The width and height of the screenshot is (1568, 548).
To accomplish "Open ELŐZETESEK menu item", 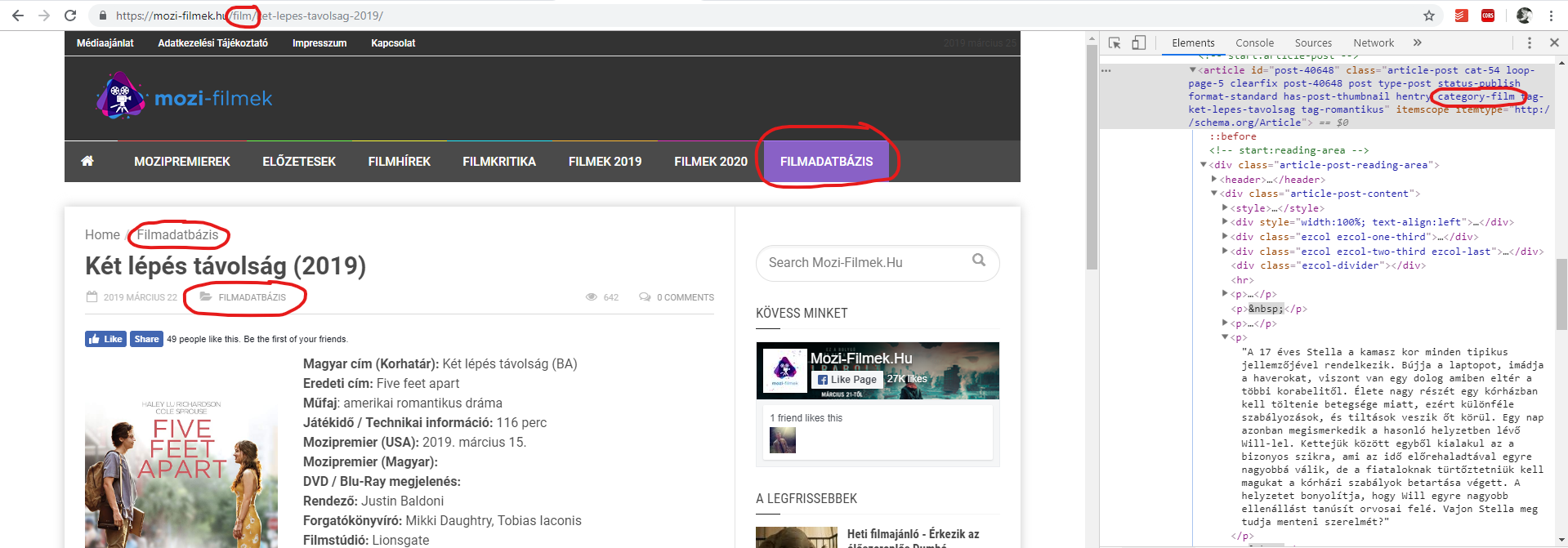I will [299, 162].
